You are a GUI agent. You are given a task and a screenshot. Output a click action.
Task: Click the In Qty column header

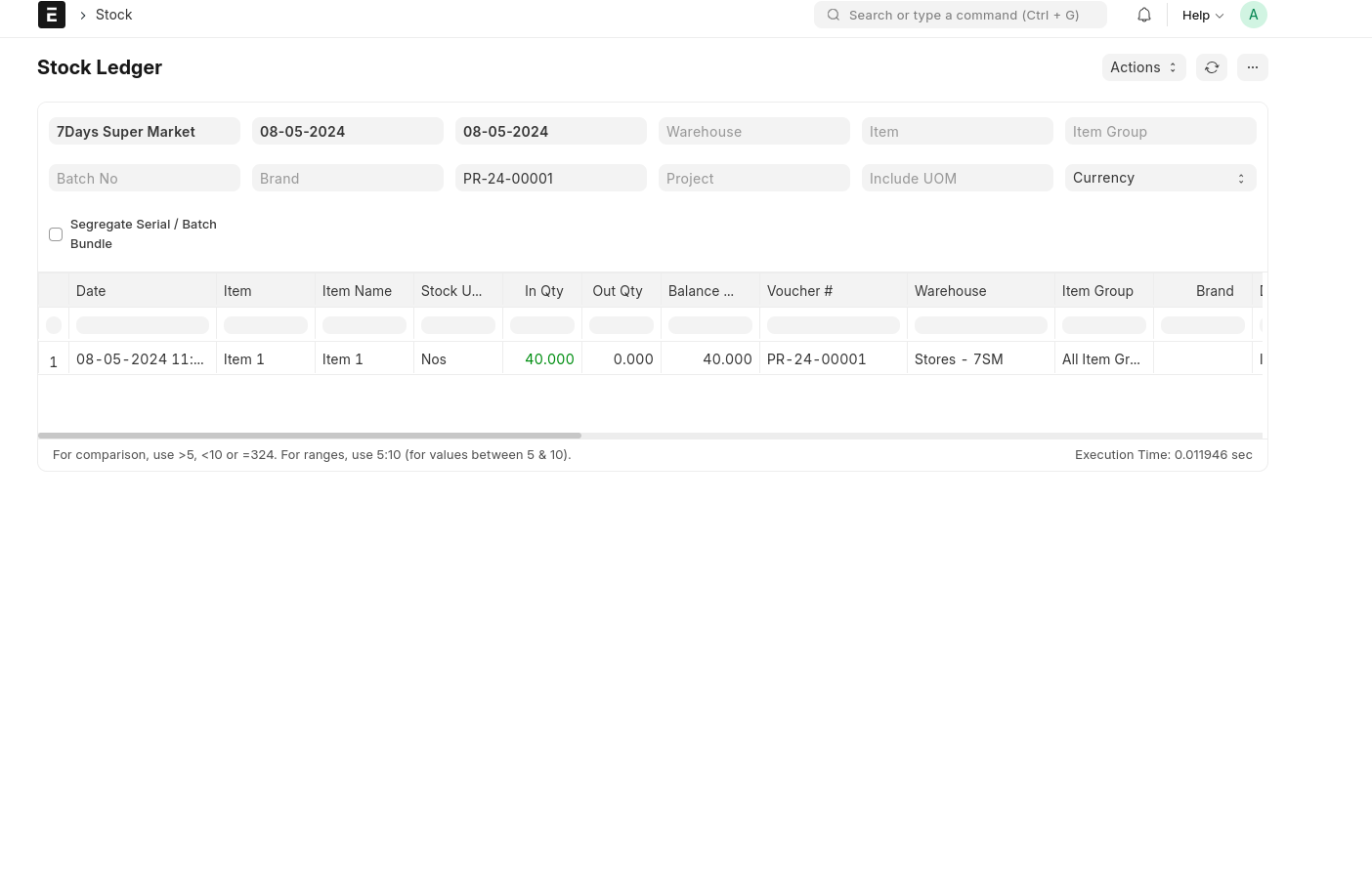point(543,291)
